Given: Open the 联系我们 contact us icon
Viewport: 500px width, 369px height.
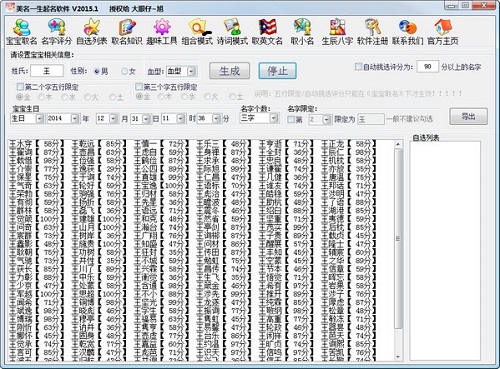Looking at the screenshot, I should pos(408,32).
